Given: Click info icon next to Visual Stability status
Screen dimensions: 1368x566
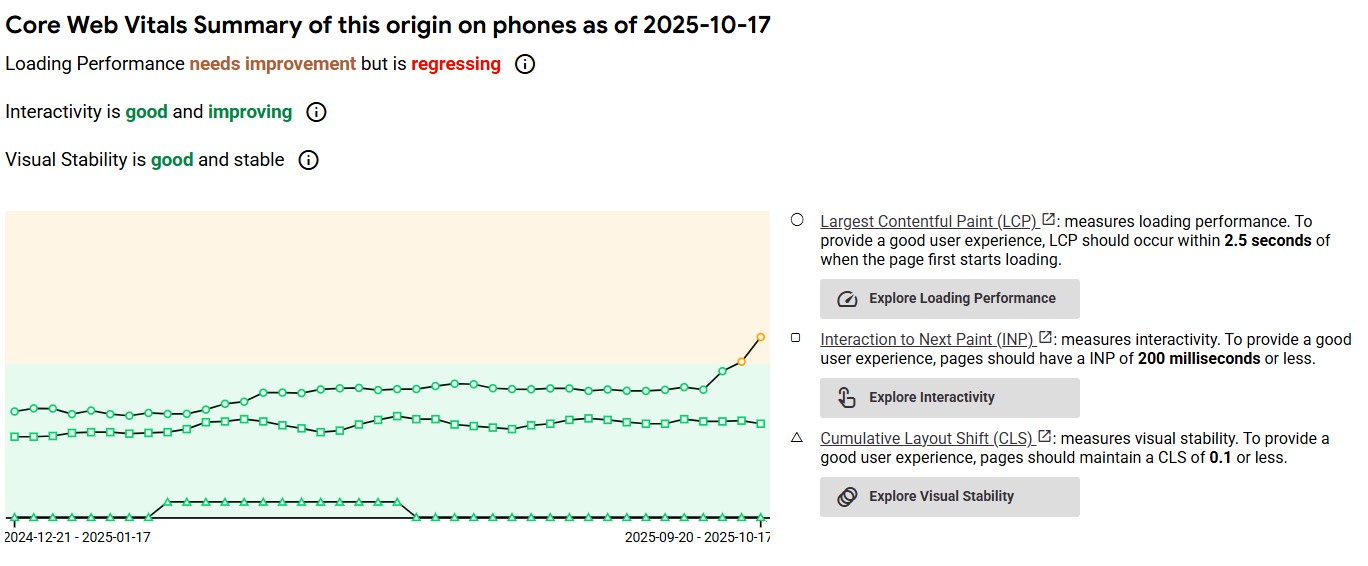Looking at the screenshot, I should pos(309,160).
